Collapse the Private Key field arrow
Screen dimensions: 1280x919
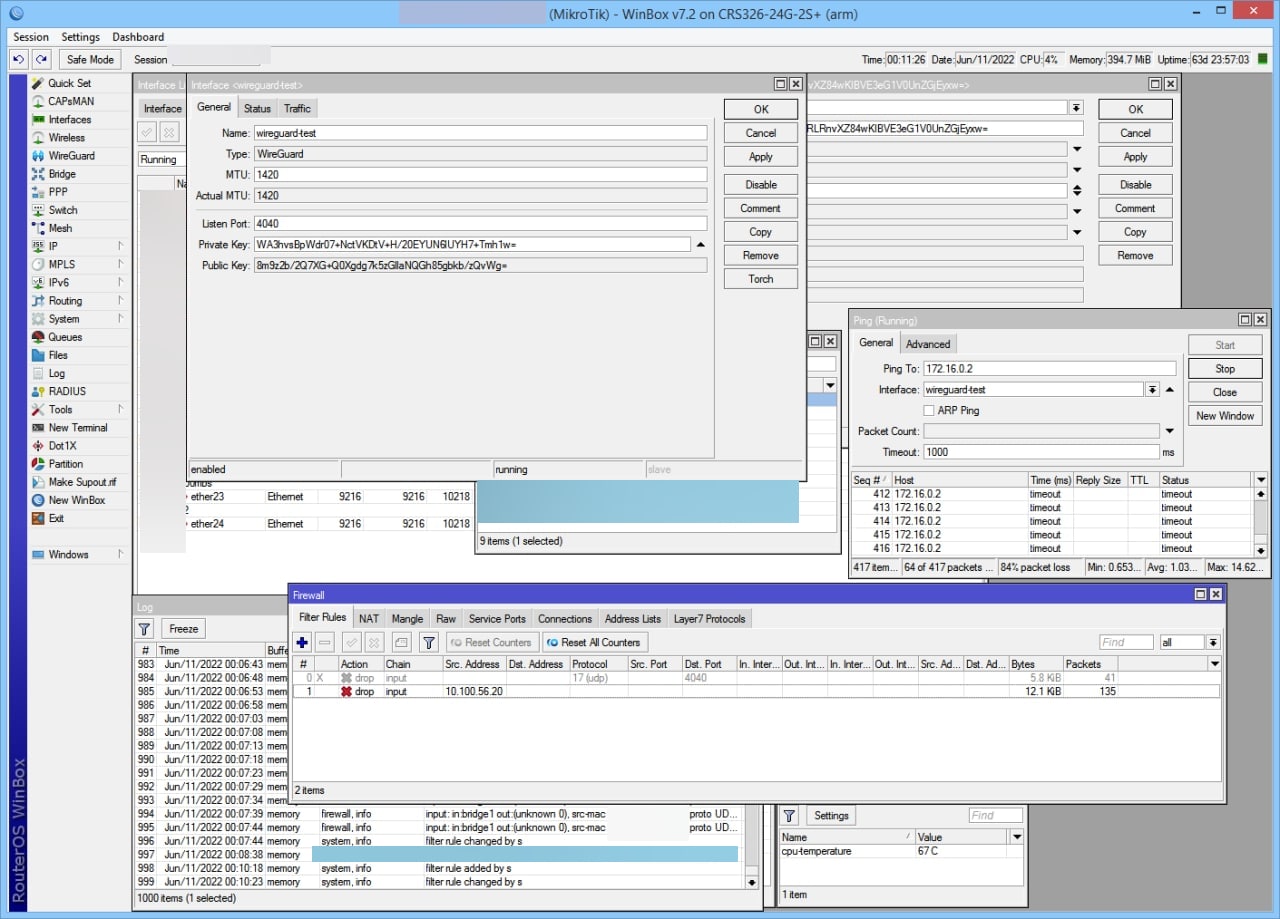pyautogui.click(x=700, y=245)
